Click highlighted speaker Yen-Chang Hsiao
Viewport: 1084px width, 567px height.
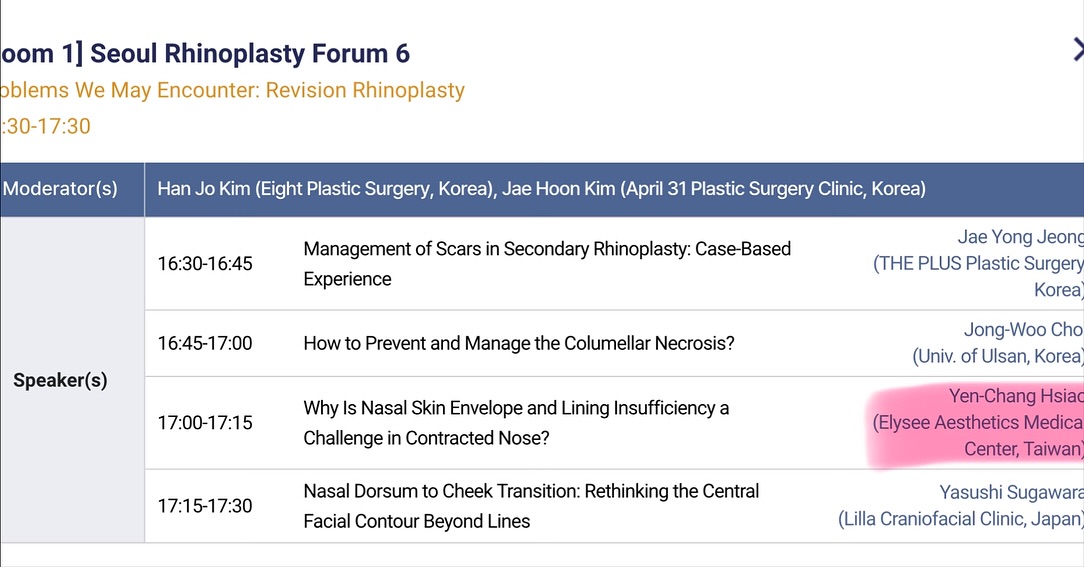click(1015, 397)
